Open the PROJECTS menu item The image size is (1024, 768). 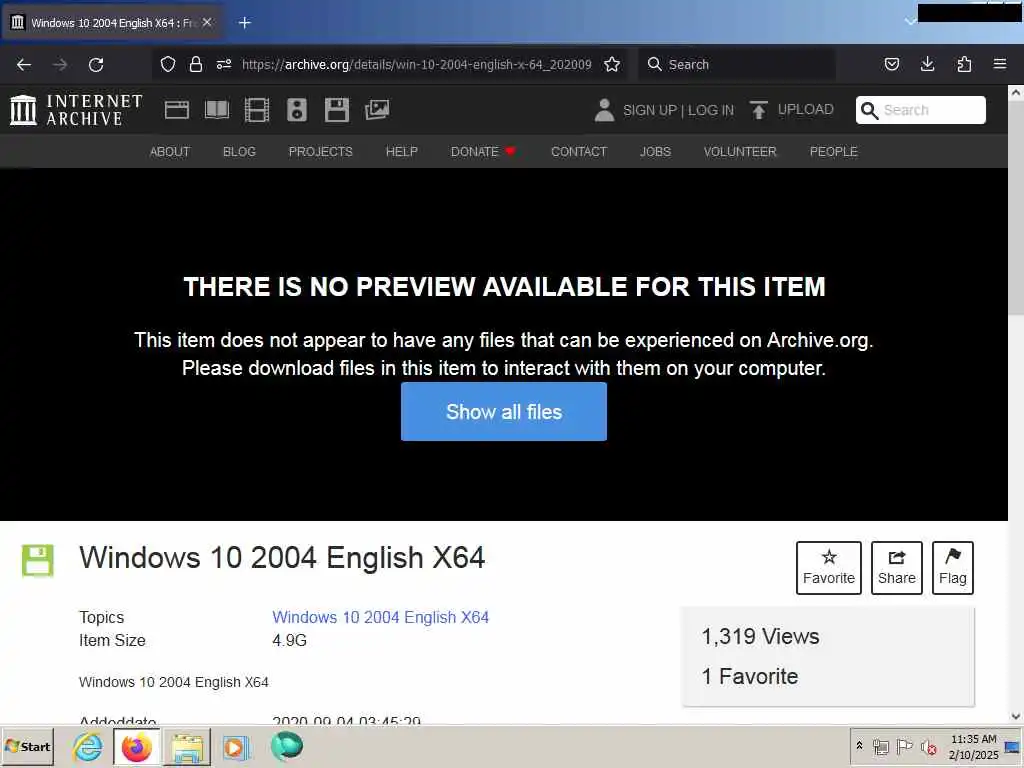tap(321, 152)
